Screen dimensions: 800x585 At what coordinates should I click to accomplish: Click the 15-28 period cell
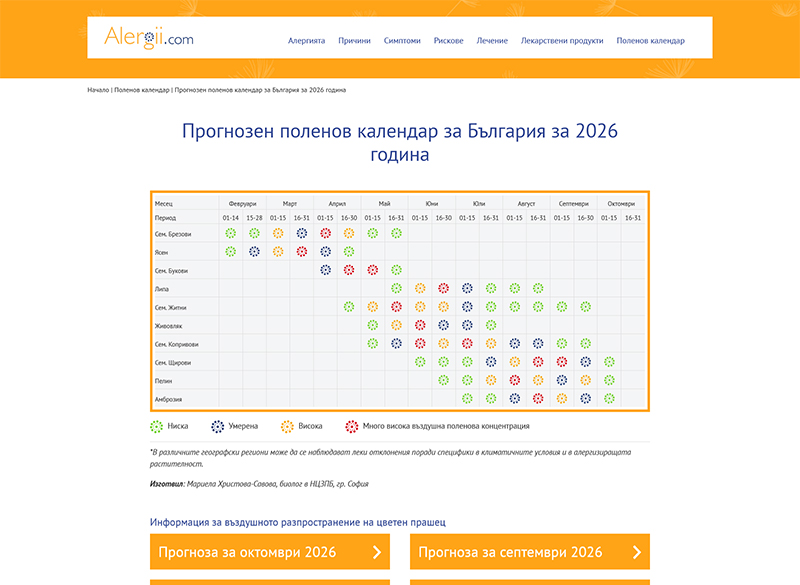[254, 218]
